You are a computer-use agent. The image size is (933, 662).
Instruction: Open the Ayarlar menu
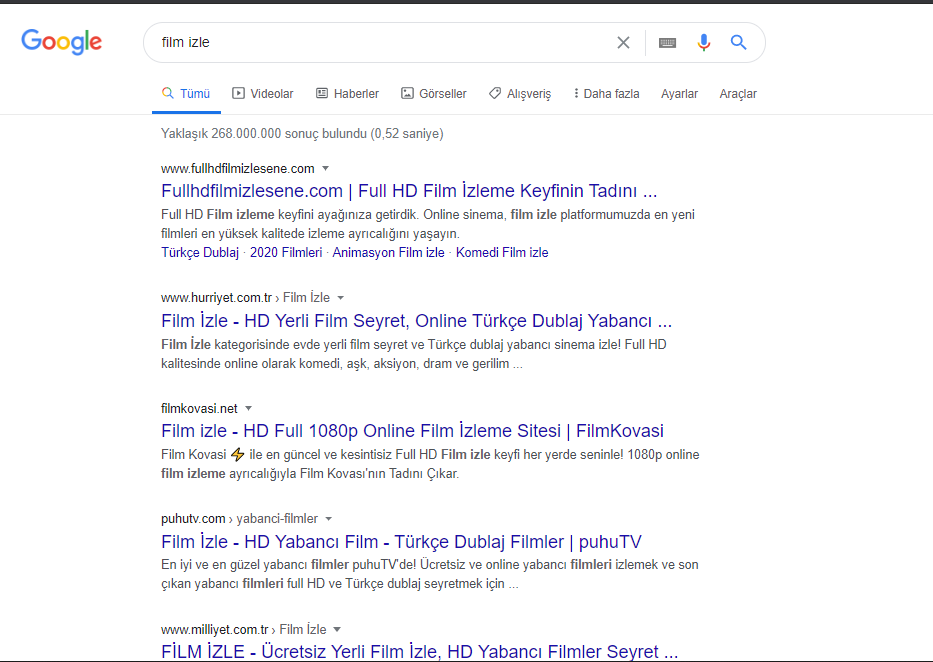pos(679,93)
